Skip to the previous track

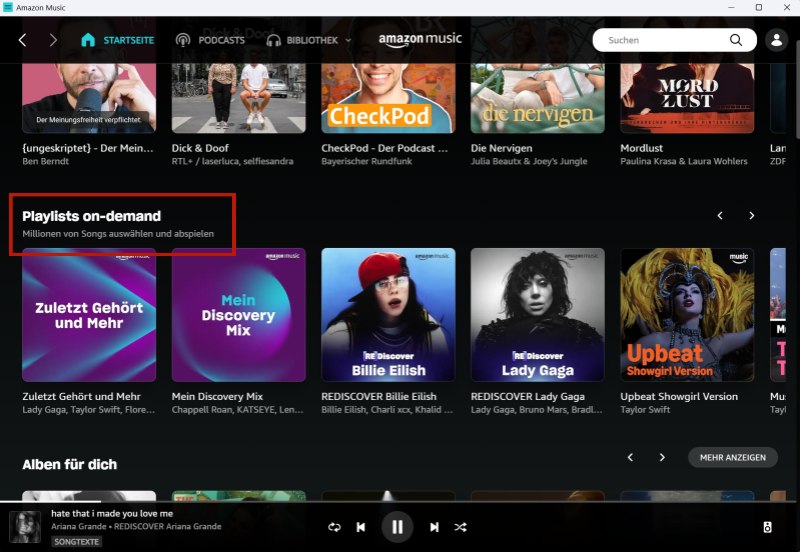point(361,527)
